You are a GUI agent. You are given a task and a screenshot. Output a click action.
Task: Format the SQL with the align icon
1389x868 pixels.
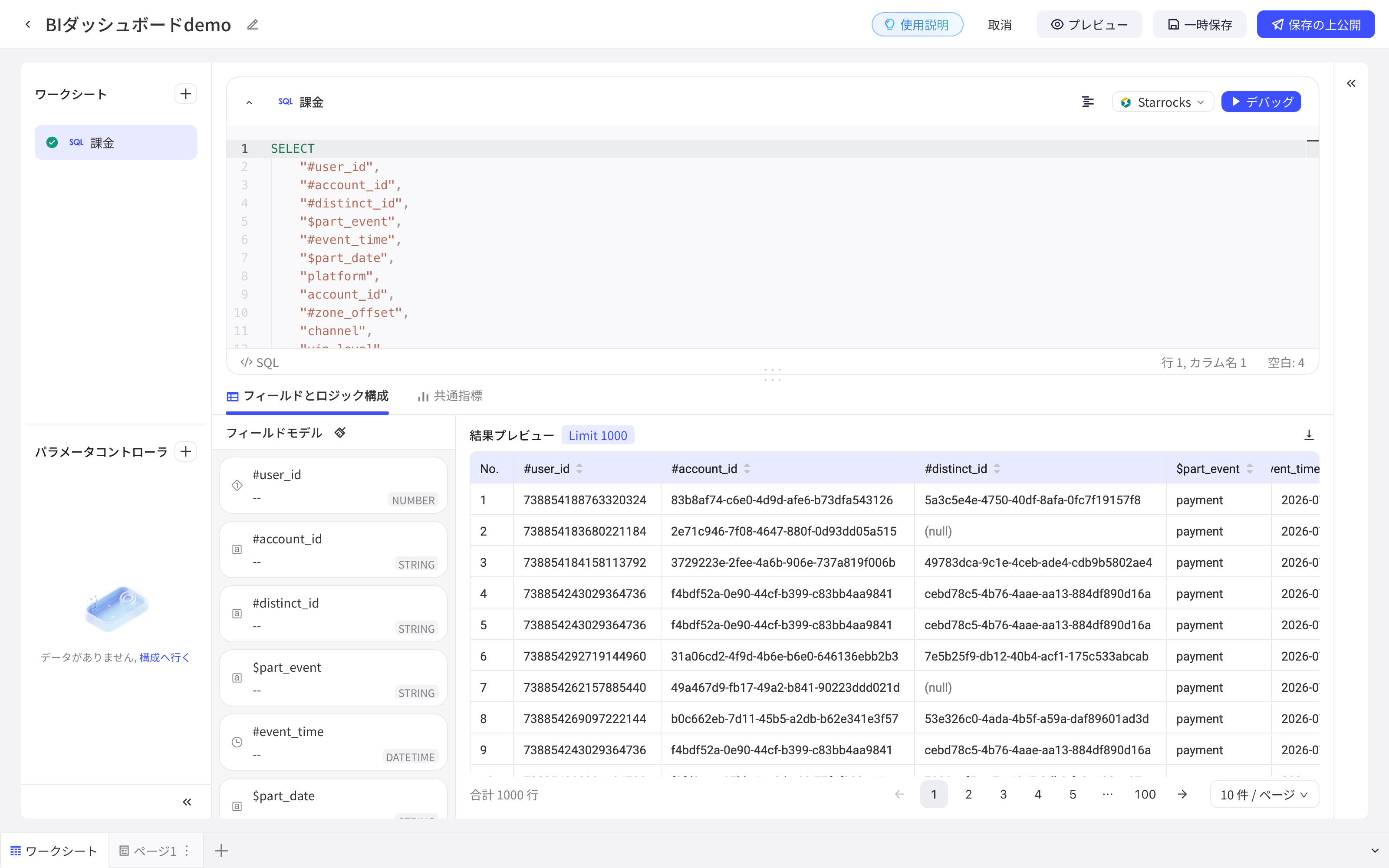[x=1088, y=102]
